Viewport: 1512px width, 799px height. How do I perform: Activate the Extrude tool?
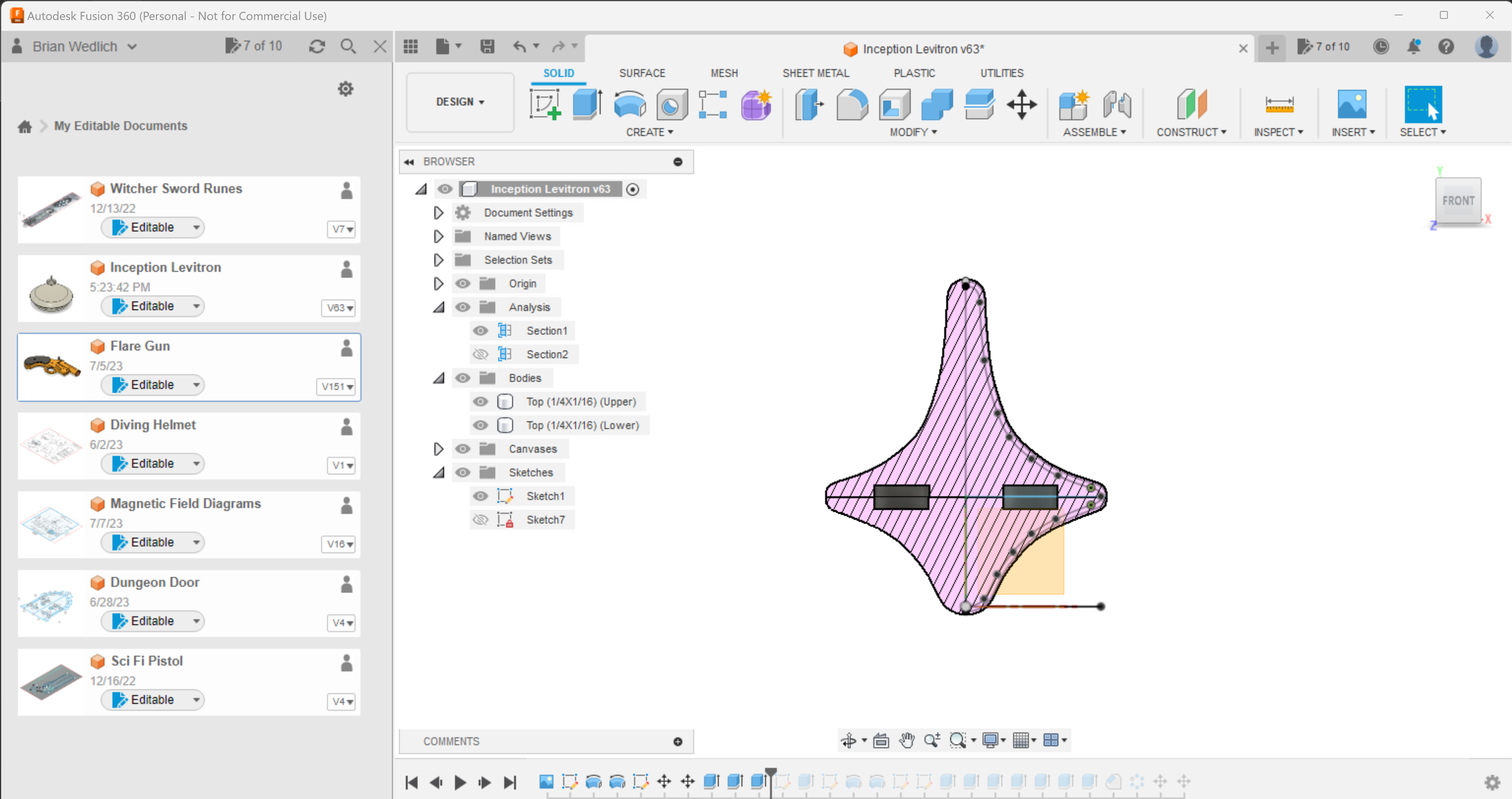pyautogui.click(x=586, y=104)
